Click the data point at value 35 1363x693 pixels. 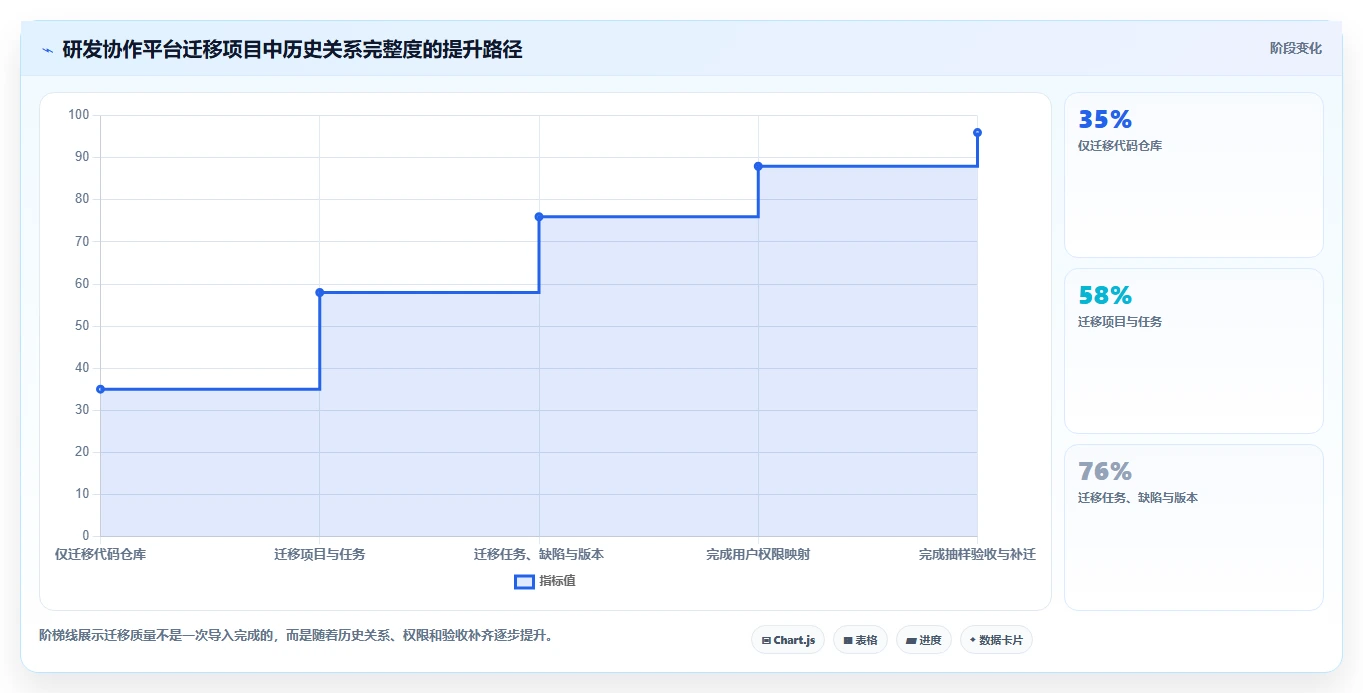(100, 389)
